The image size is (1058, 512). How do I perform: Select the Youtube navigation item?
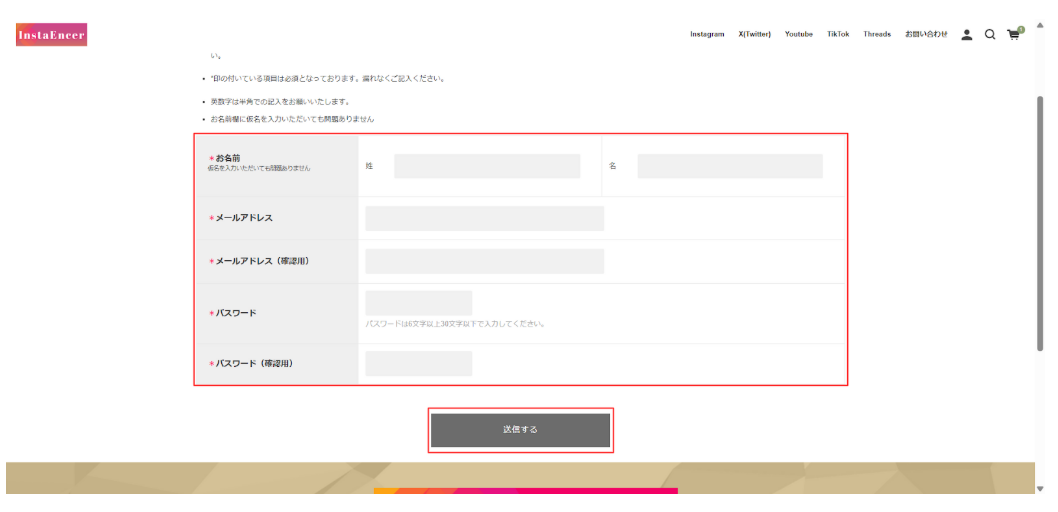click(799, 35)
